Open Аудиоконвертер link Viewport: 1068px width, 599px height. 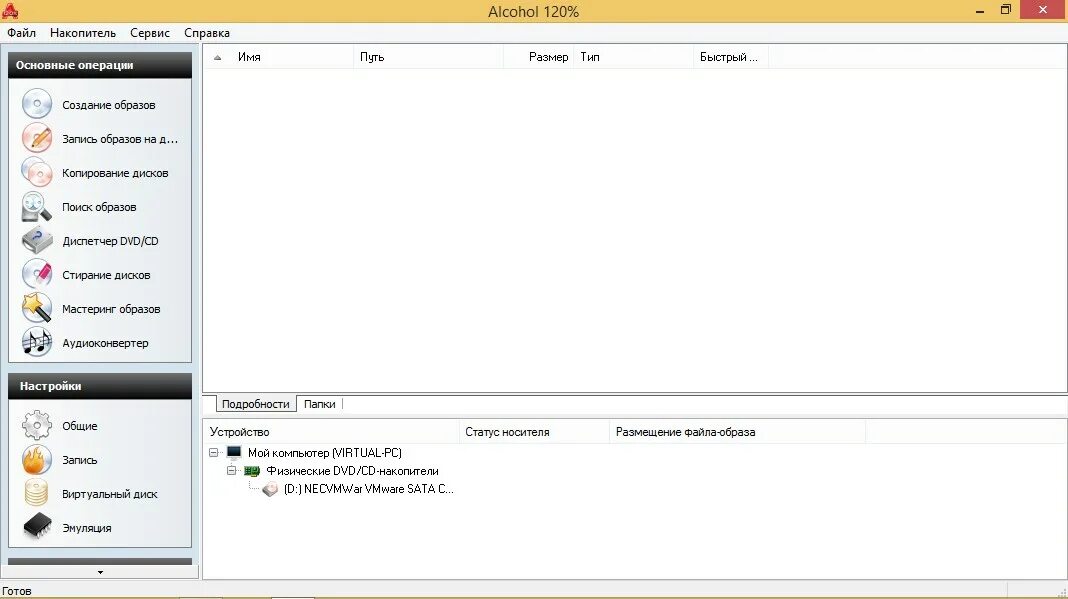105,343
